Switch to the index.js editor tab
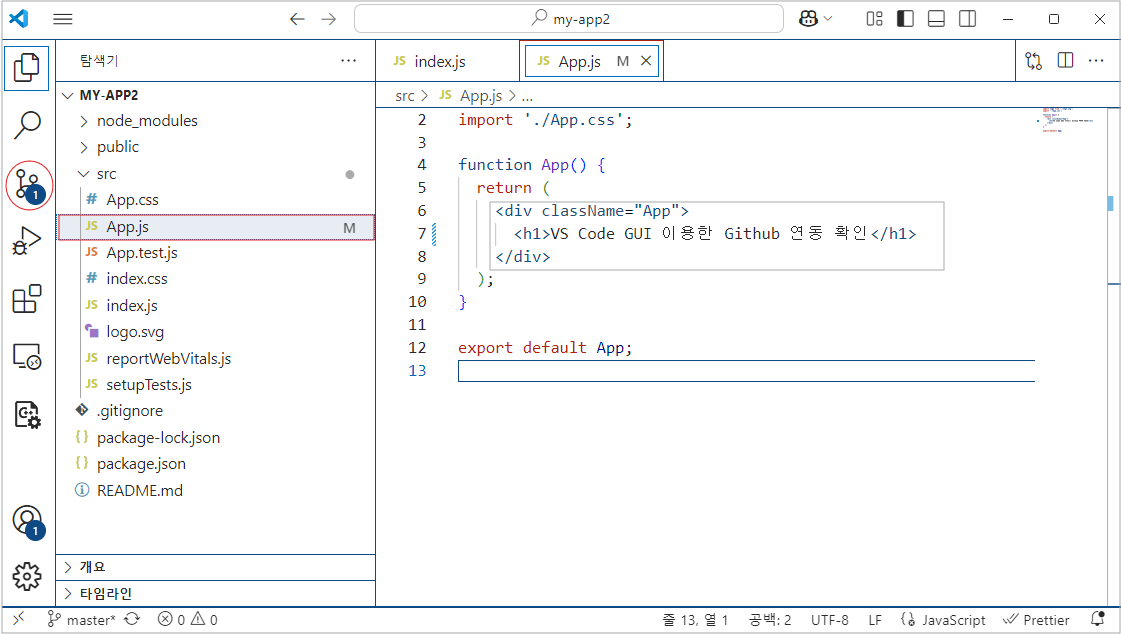Screen dimensions: 1121x634 [448, 61]
